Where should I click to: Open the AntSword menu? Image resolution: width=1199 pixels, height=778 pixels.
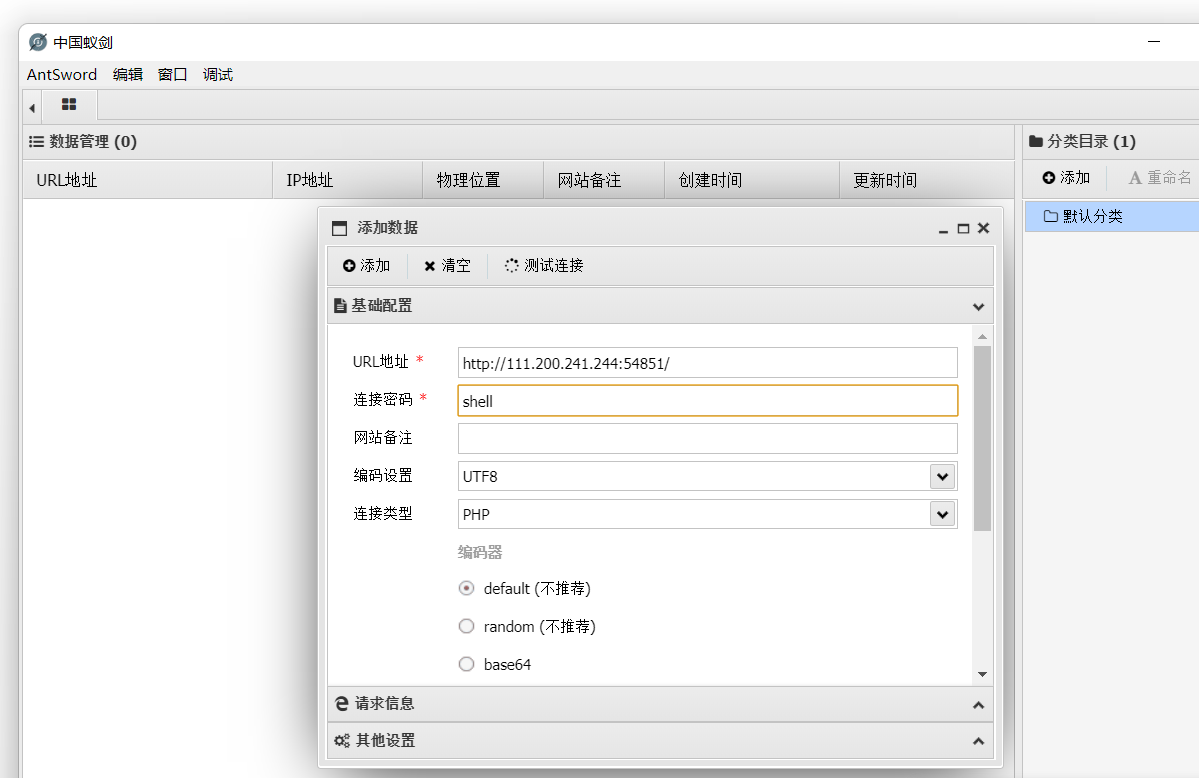tap(62, 74)
